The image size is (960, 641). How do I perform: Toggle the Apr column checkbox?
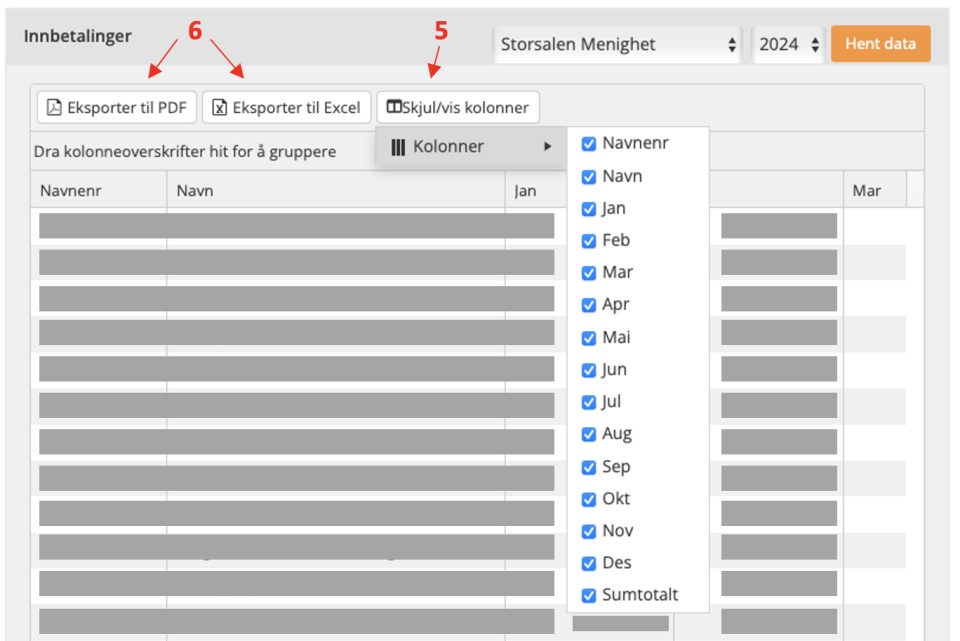(x=588, y=305)
